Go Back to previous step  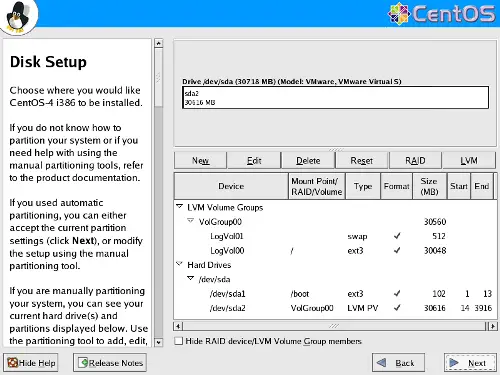click(x=399, y=363)
